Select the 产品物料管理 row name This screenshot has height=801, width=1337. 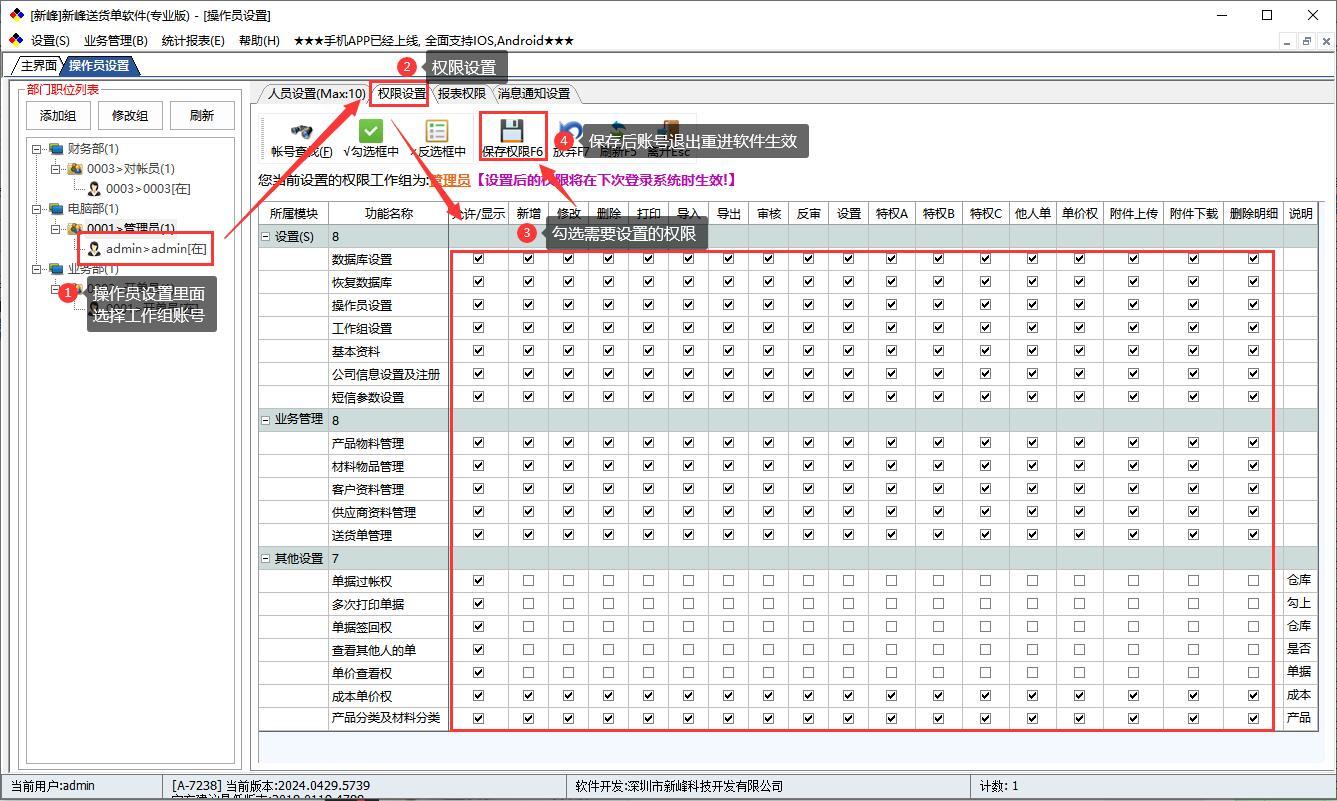pos(368,443)
